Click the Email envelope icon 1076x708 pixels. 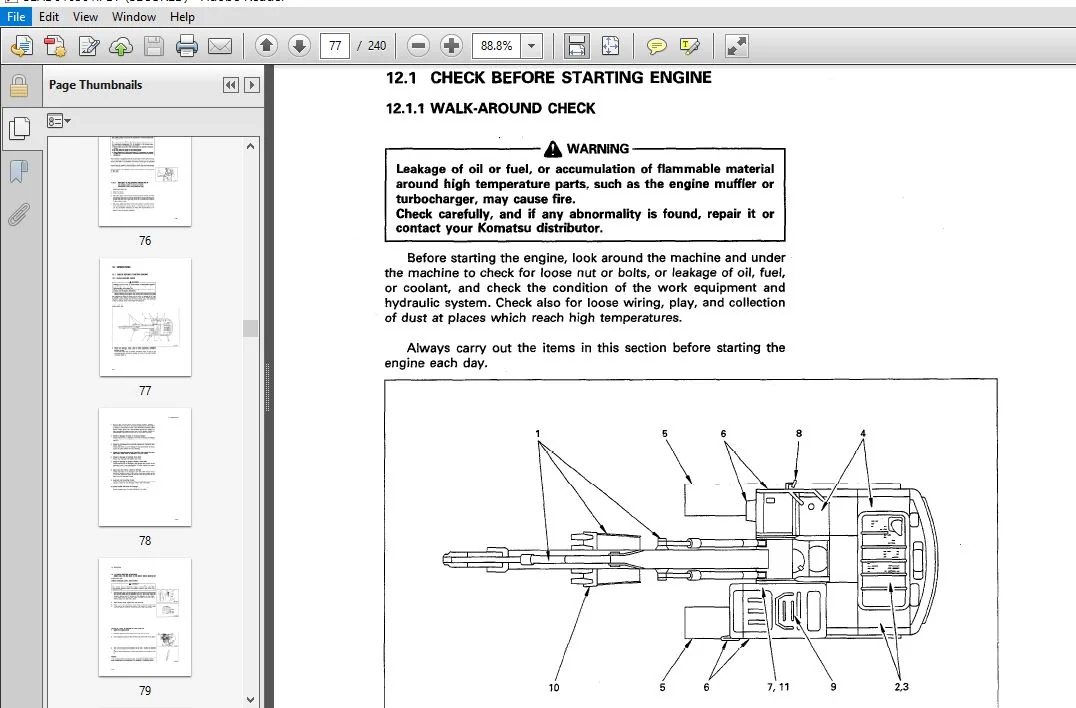click(x=220, y=46)
